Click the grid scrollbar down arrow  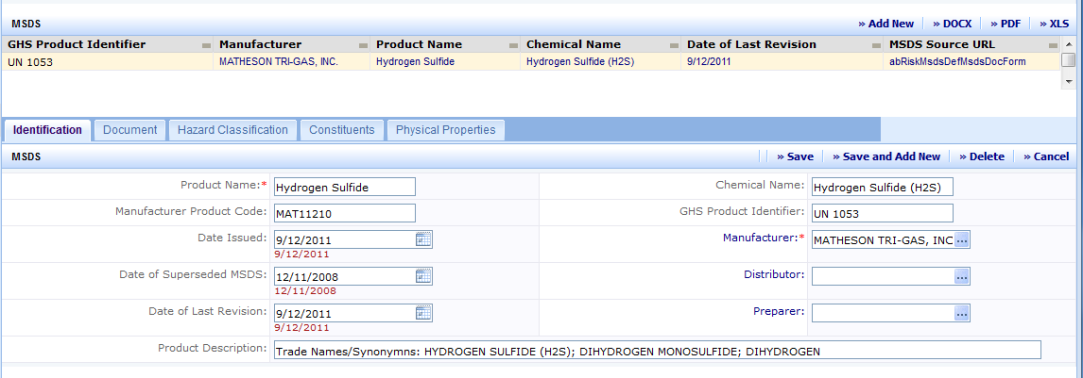tap(1068, 82)
